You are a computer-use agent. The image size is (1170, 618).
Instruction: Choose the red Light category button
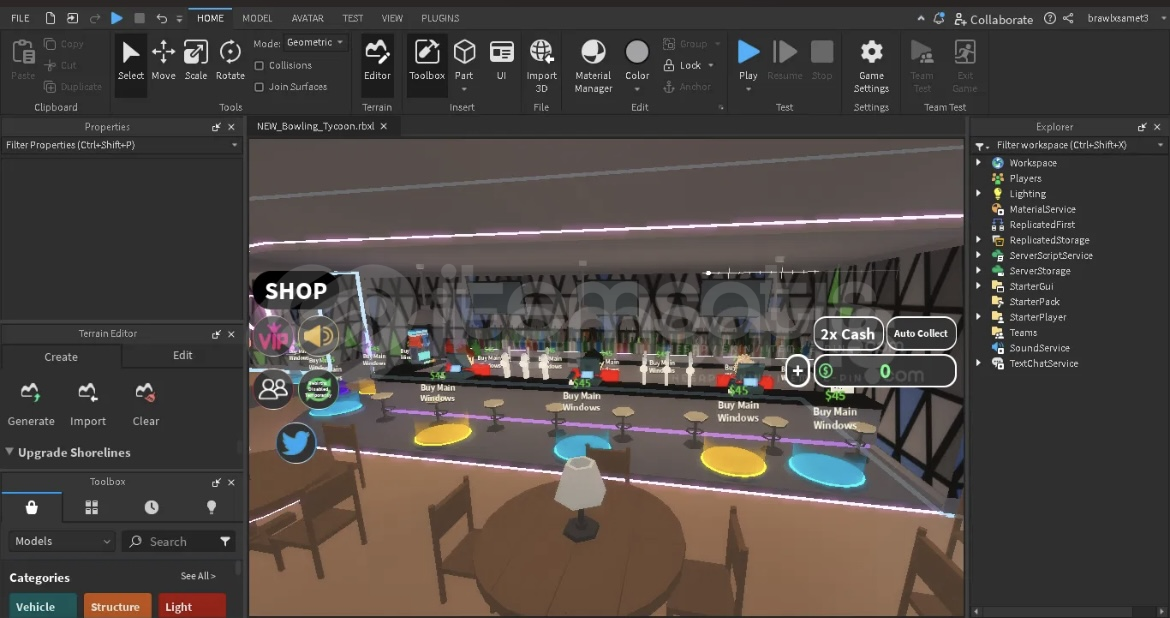[x=192, y=605]
